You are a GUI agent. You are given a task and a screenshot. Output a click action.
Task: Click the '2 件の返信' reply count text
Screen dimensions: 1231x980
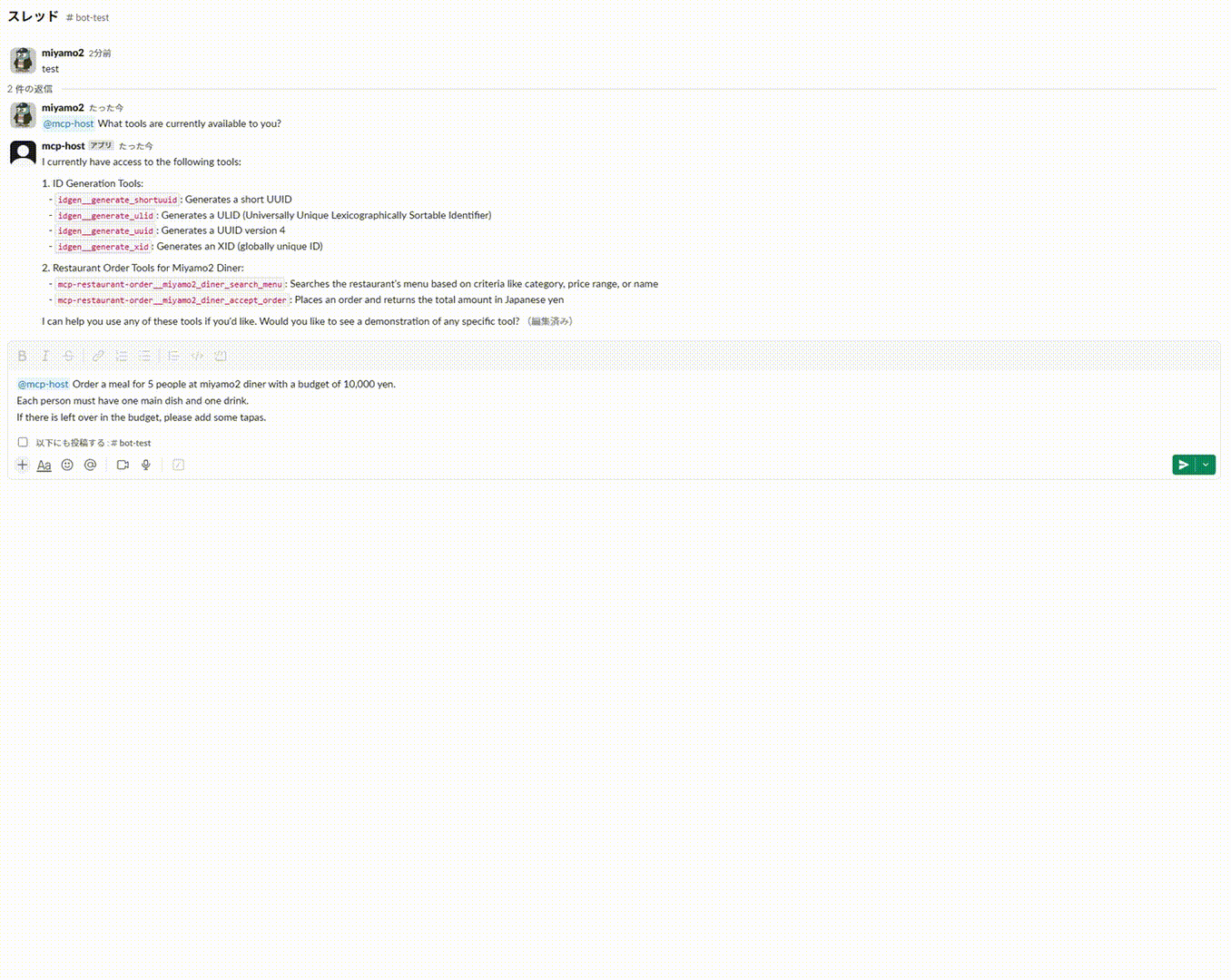30,89
